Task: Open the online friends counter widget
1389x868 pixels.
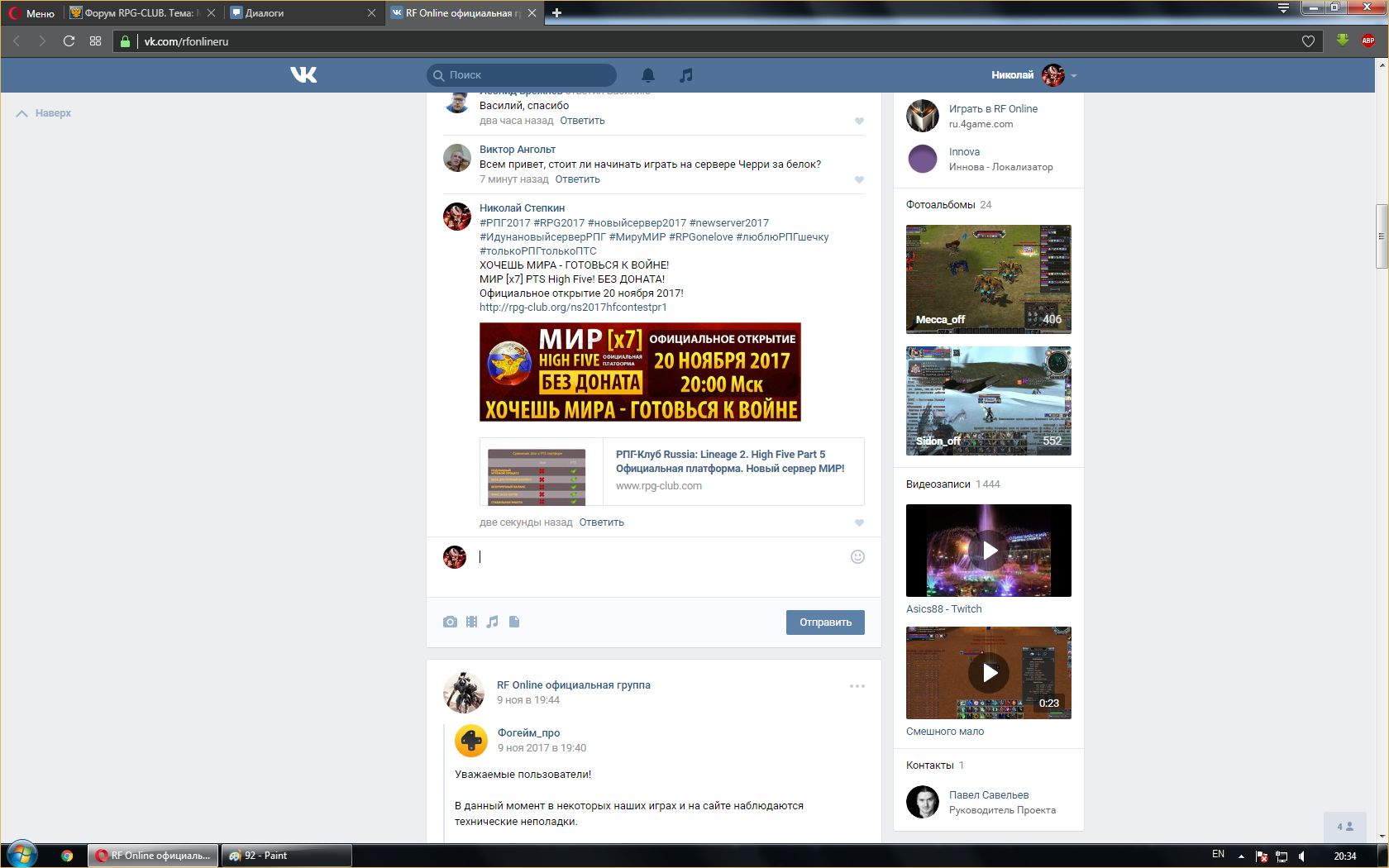Action: coord(1345,826)
